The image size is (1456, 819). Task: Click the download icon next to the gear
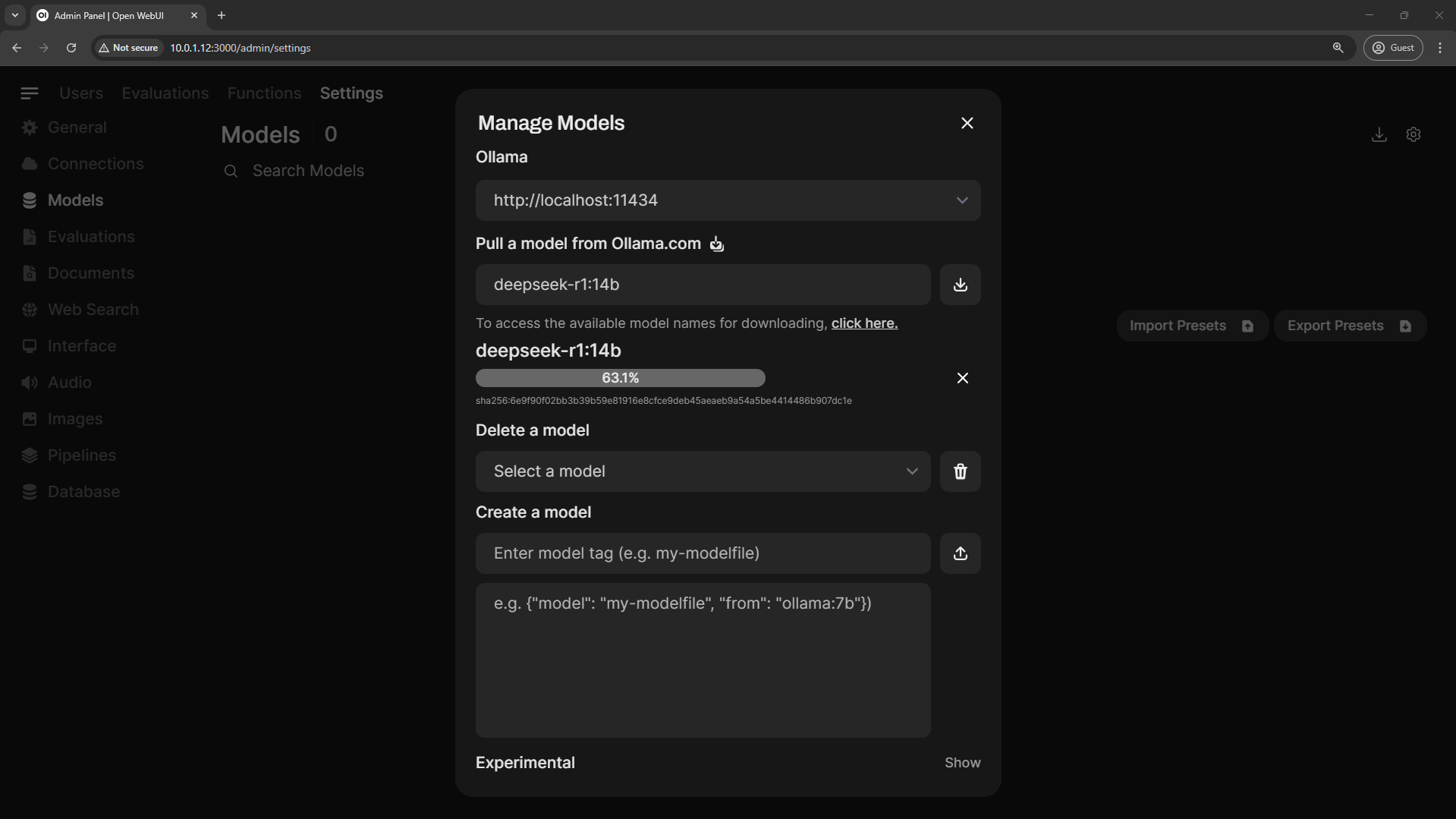pos(1379,134)
